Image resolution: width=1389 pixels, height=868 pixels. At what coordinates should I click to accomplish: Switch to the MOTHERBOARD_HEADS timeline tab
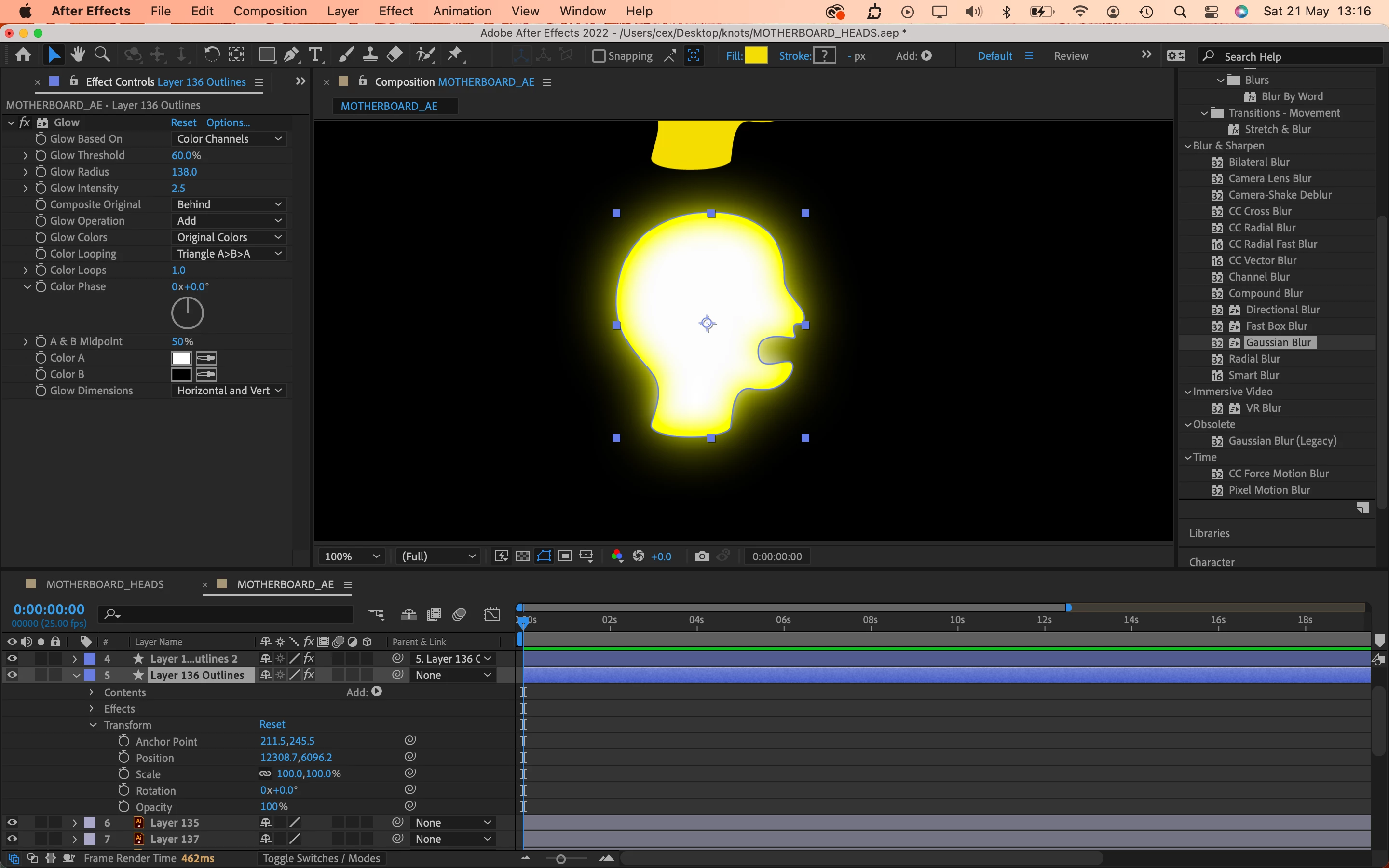[105, 584]
